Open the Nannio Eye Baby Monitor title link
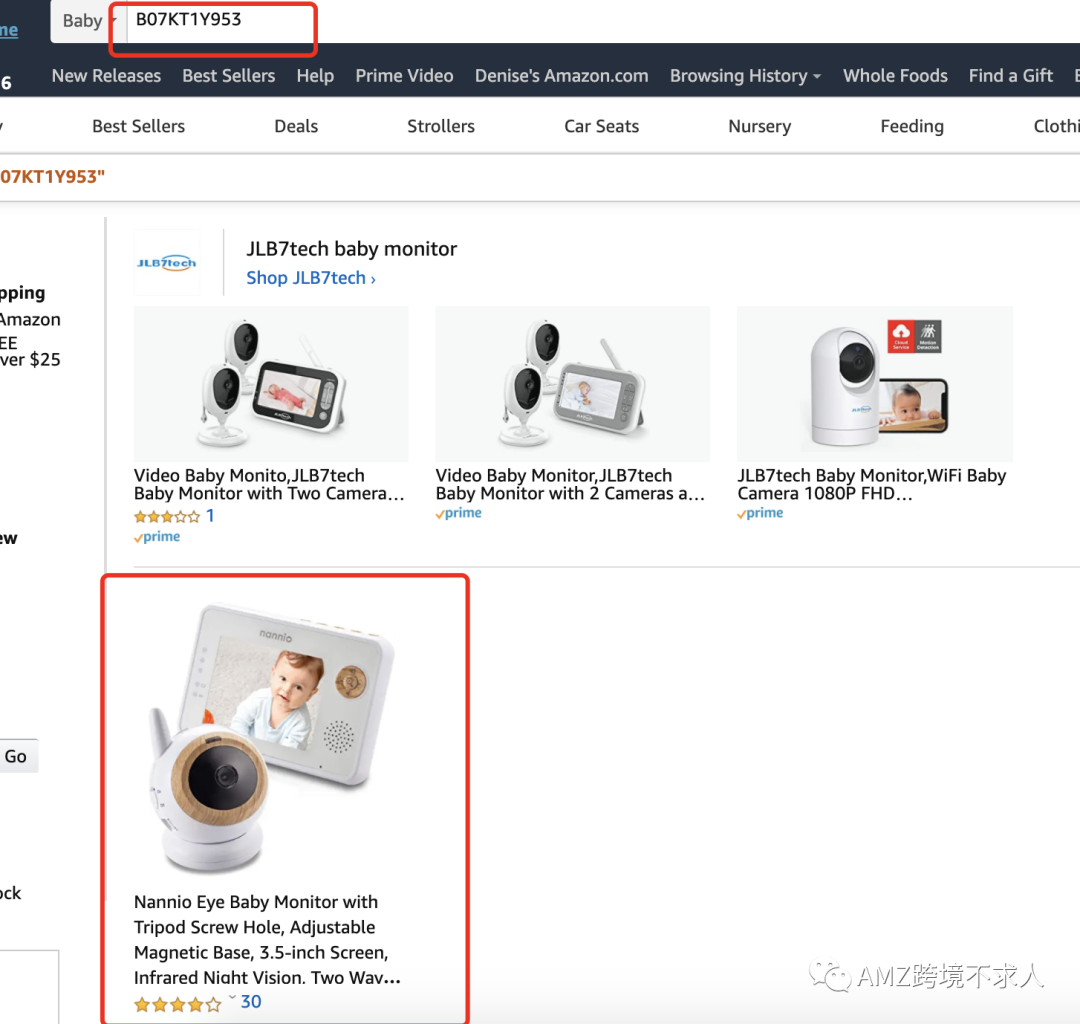This screenshot has width=1080, height=1024. [x=267, y=939]
